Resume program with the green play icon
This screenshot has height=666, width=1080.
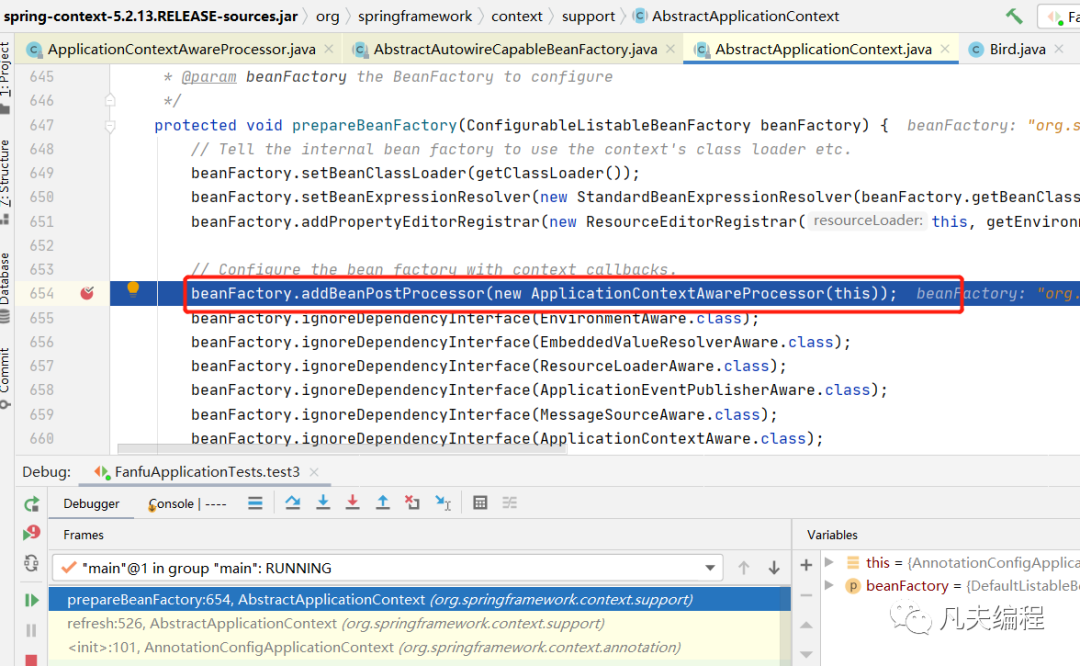point(32,600)
